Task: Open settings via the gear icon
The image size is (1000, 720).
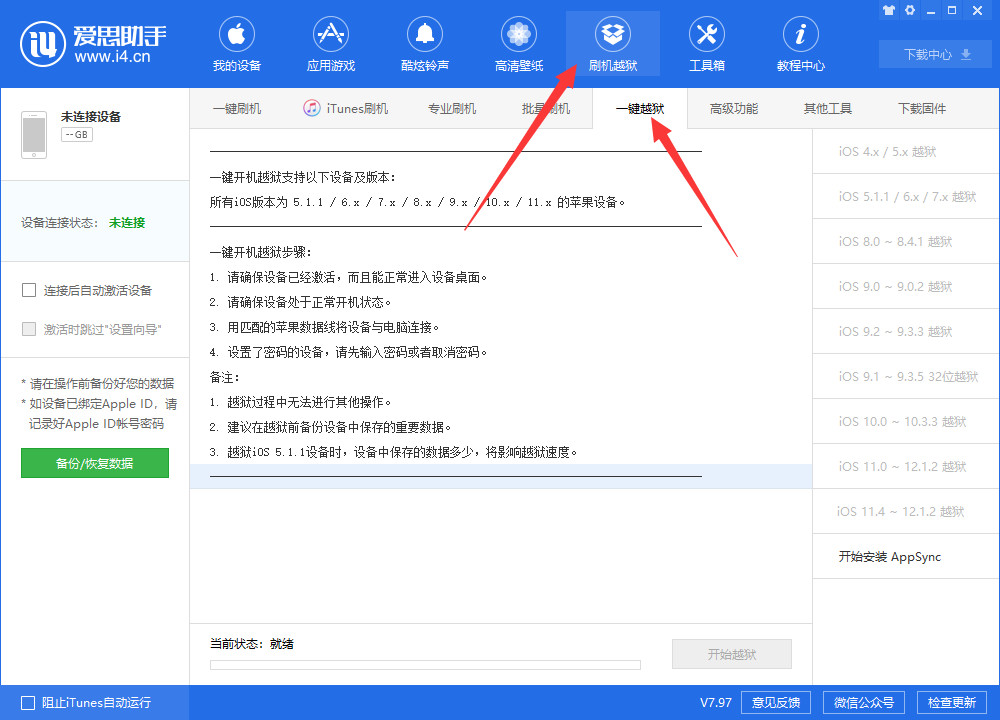Action: click(910, 10)
